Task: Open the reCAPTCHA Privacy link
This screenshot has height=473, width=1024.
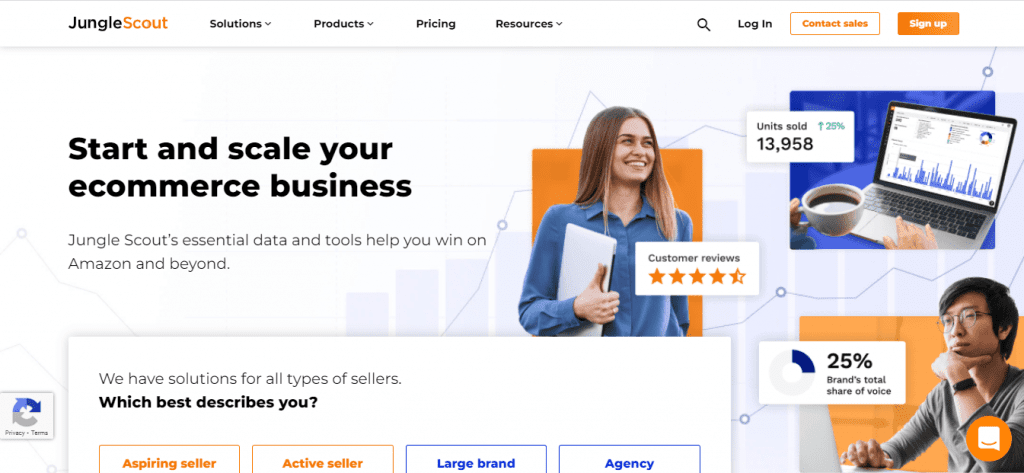Action: coord(14,433)
